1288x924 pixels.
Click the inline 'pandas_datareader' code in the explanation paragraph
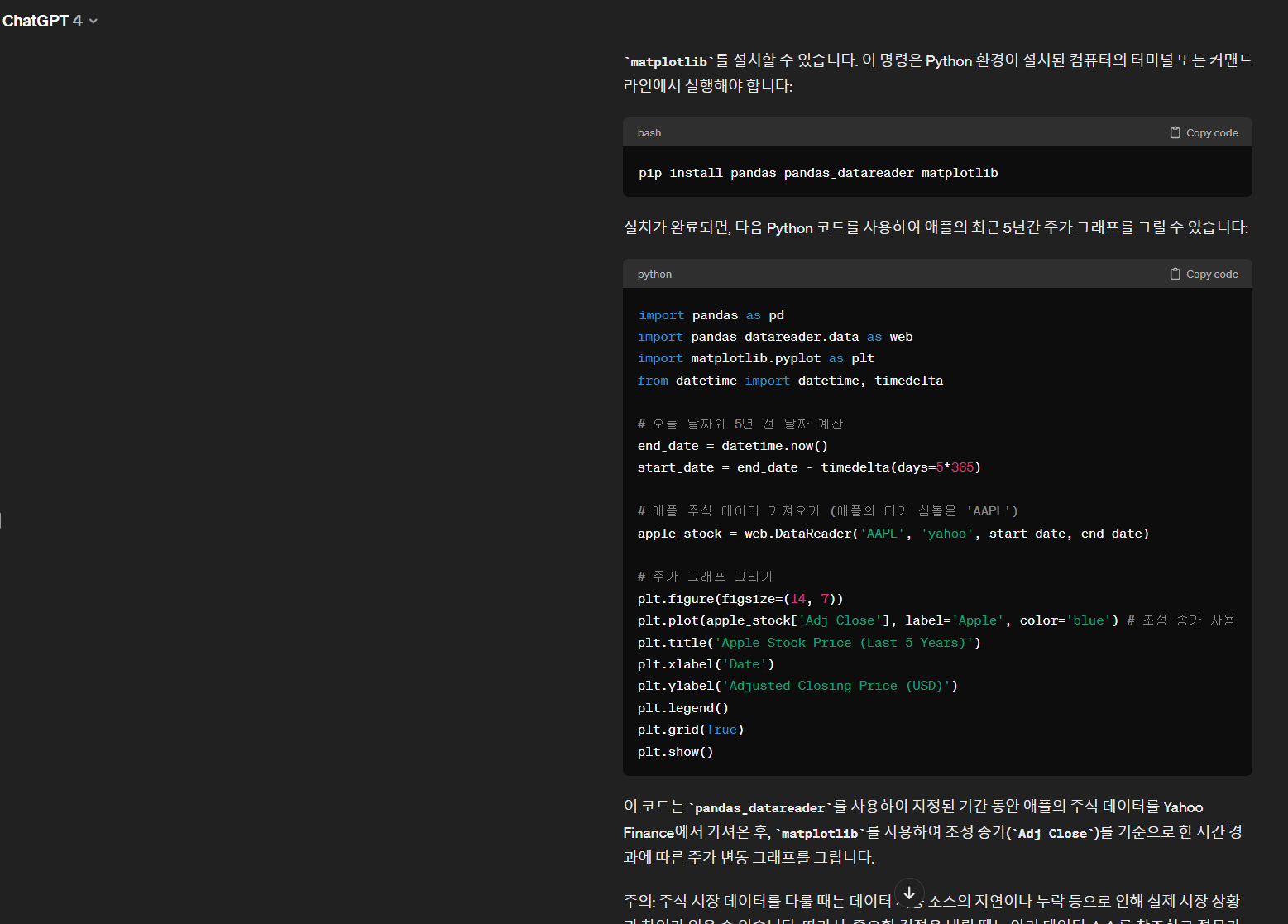click(759, 808)
